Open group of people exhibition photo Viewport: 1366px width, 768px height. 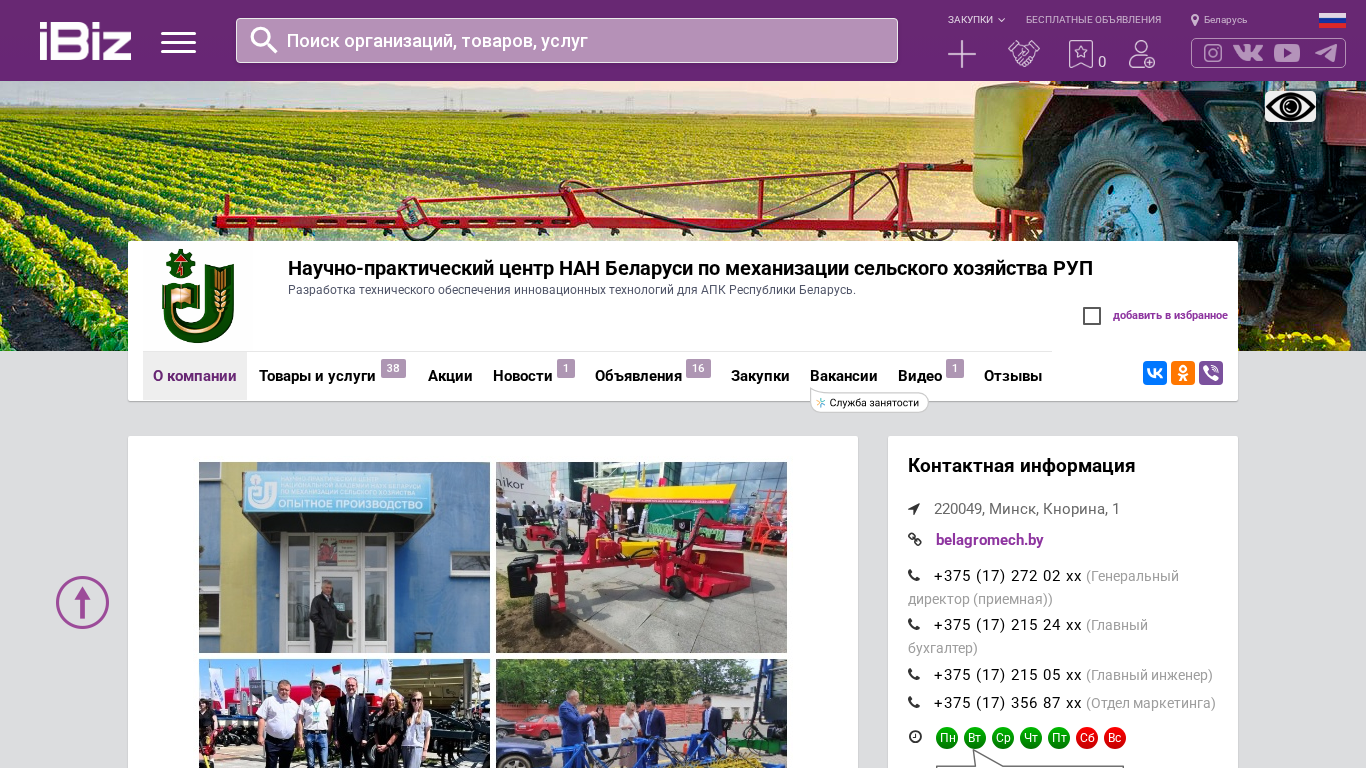[x=344, y=713]
